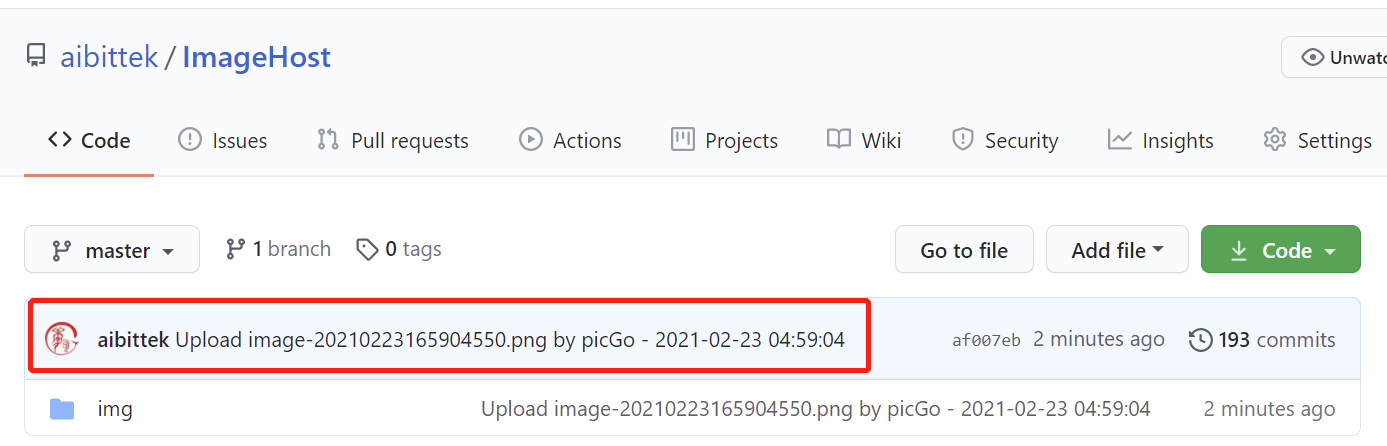Viewport: 1387px width, 446px height.
Task: Click the branch count icon
Action: coord(235,249)
